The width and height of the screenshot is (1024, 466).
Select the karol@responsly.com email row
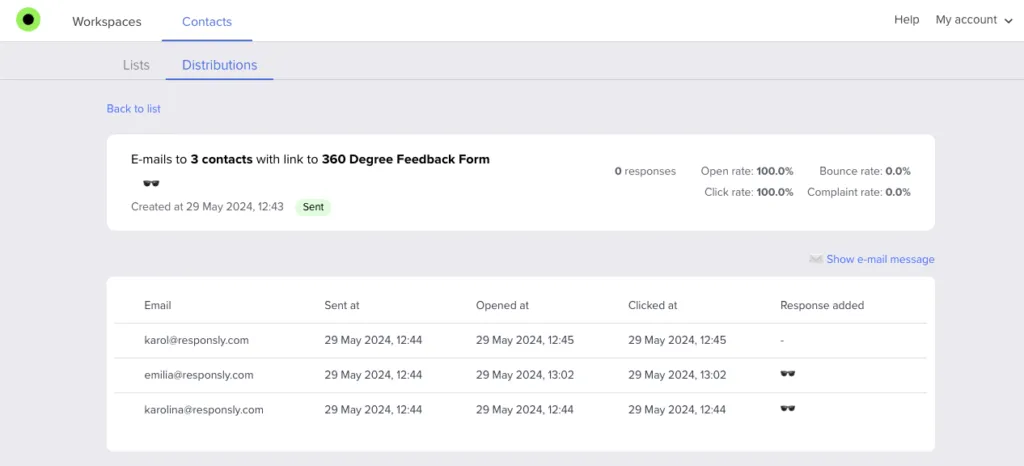196,340
